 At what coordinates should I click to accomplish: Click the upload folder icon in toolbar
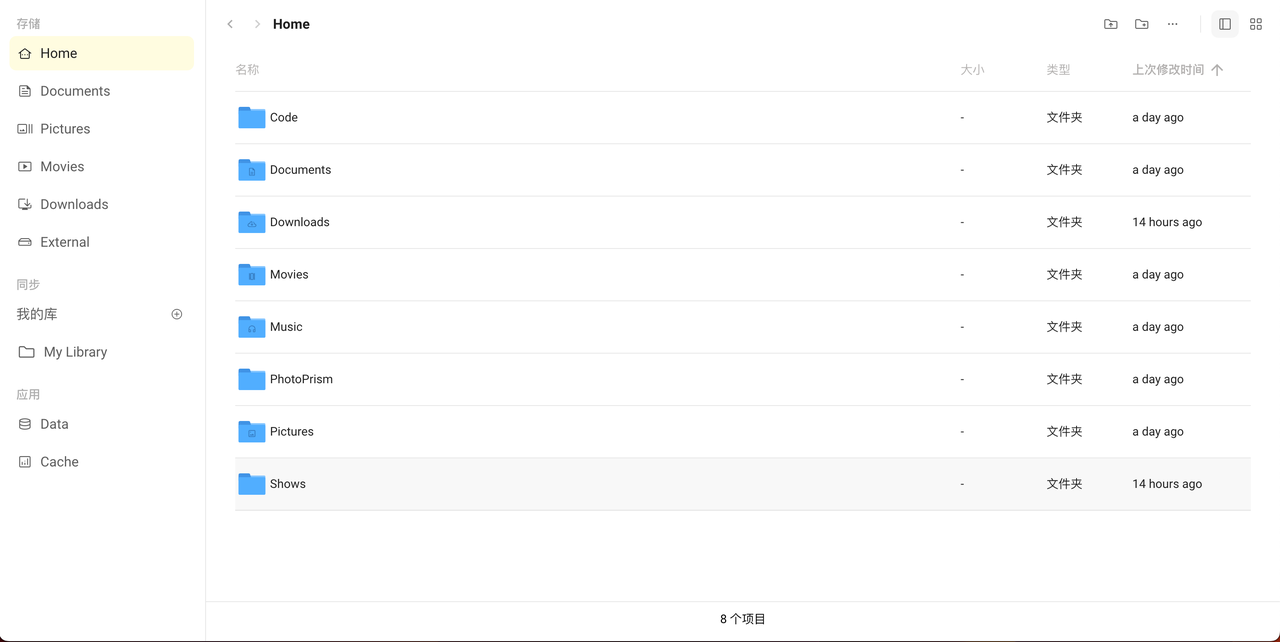(x=1110, y=24)
